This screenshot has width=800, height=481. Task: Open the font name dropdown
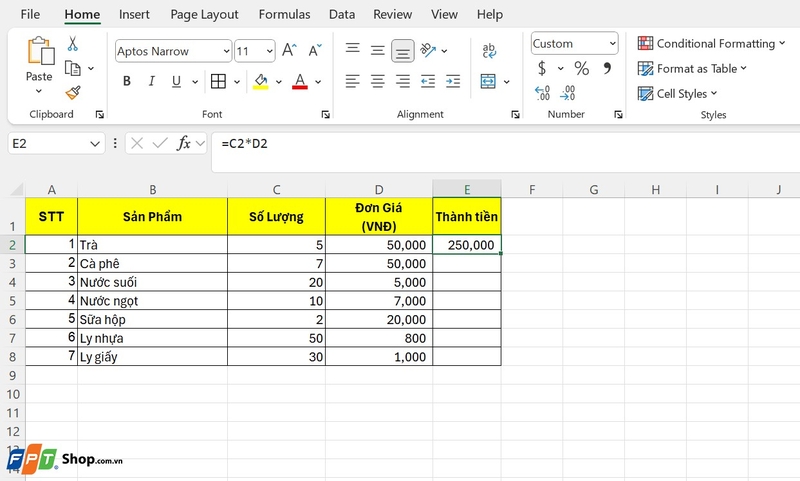tap(227, 51)
